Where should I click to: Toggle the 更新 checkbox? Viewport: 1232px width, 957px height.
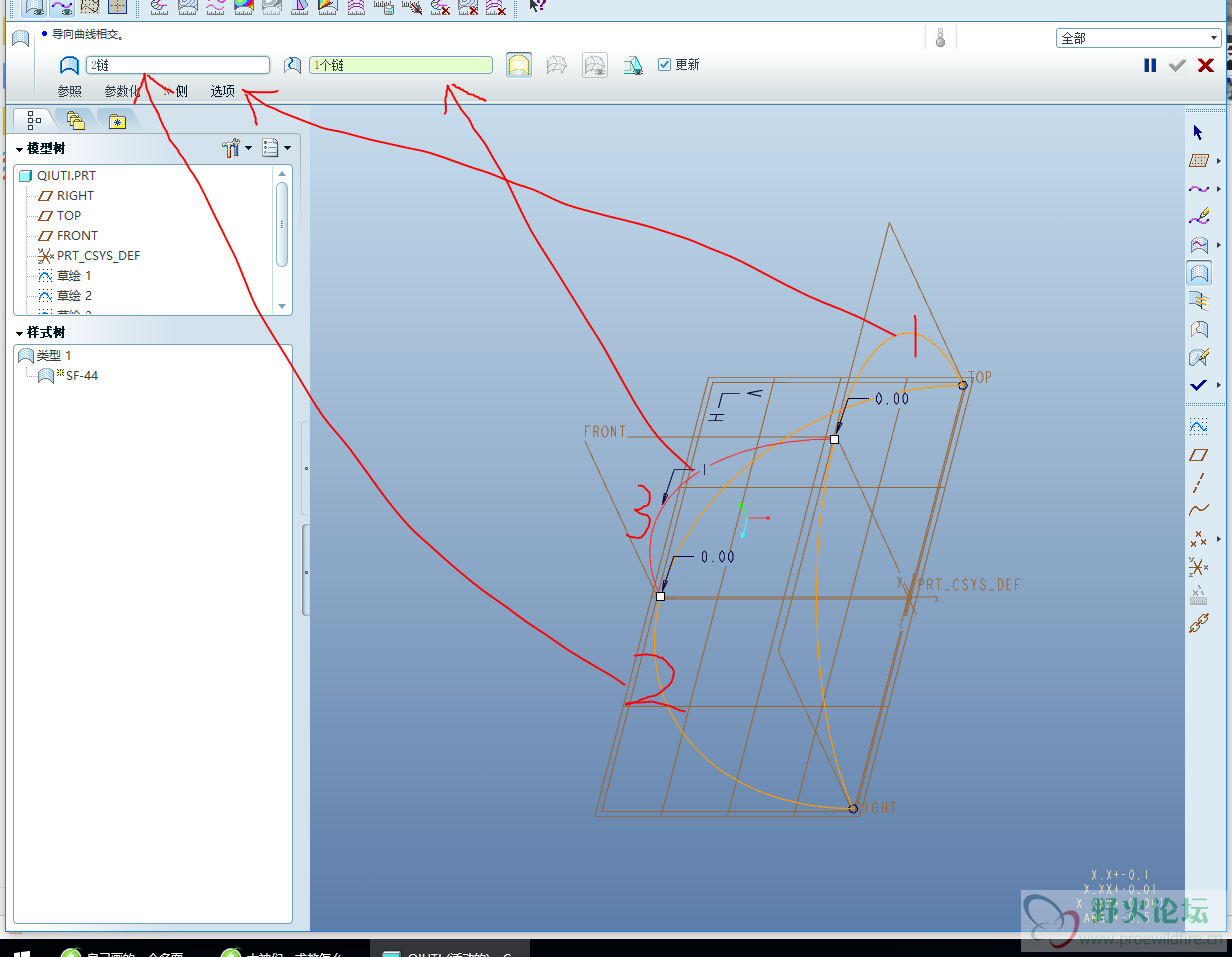(665, 65)
